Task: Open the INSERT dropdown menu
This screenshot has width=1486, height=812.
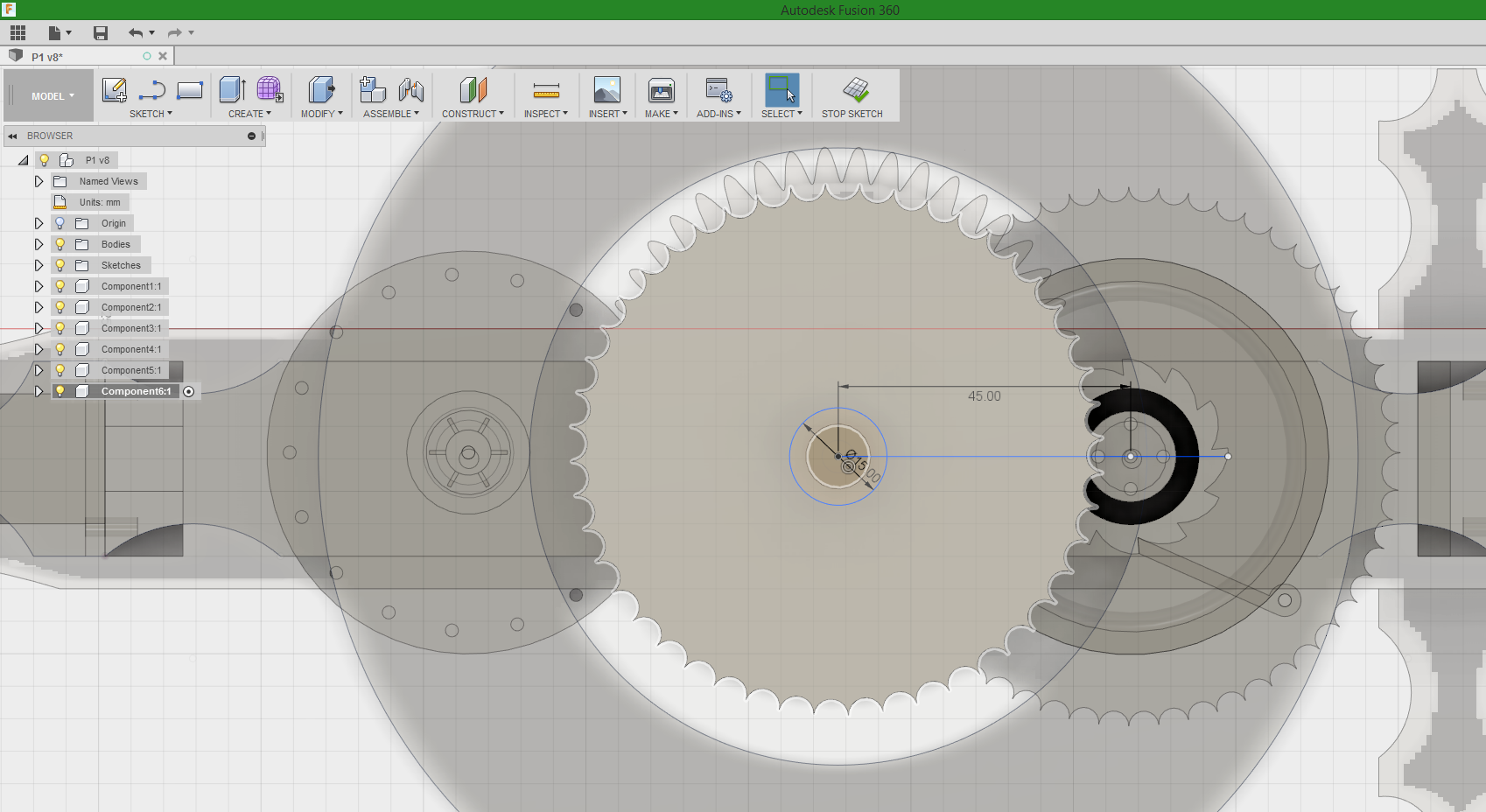Action: click(x=608, y=114)
